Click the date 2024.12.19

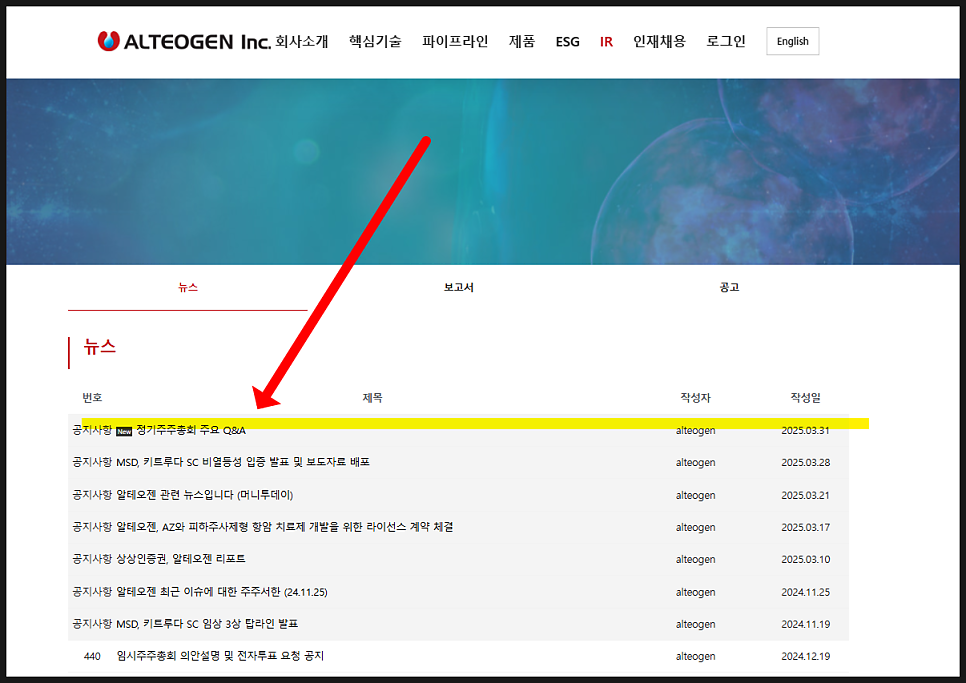(x=806, y=657)
